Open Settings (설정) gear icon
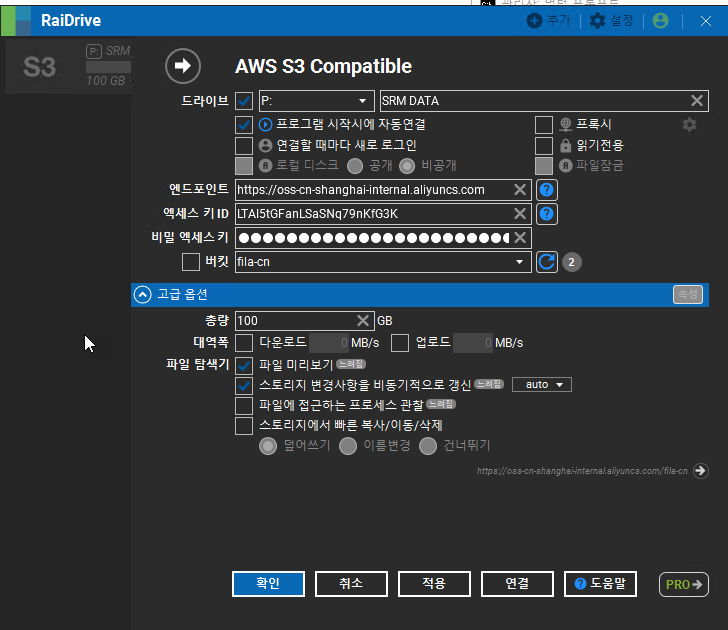The height and width of the screenshot is (630, 728). click(x=597, y=20)
